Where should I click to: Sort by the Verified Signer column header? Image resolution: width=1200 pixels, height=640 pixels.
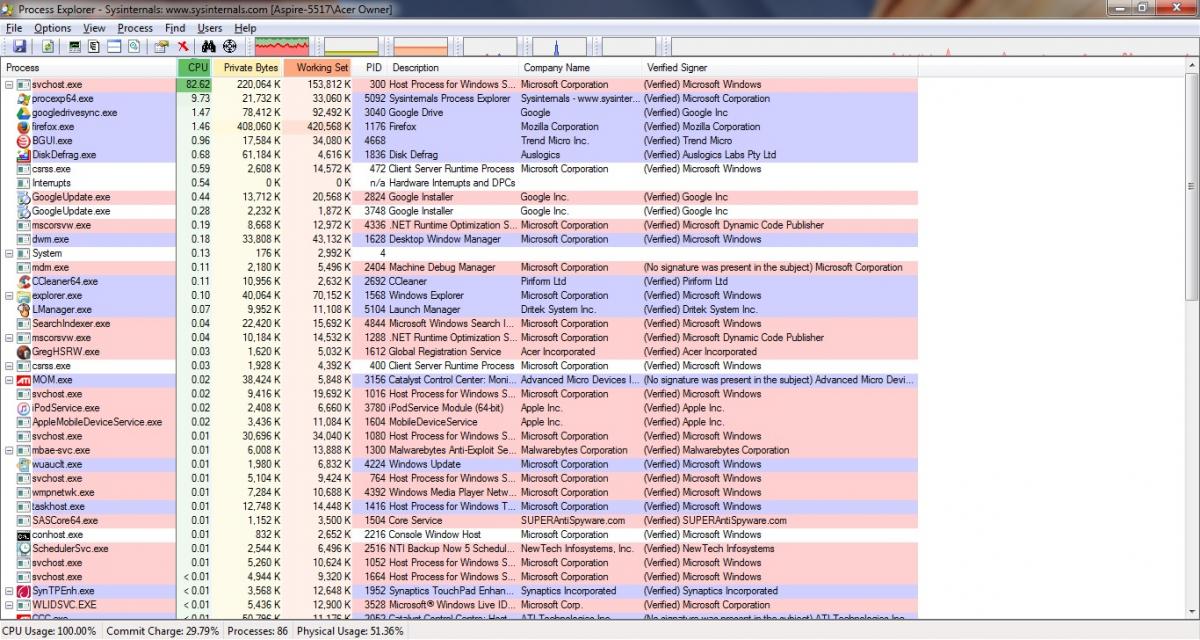click(x=780, y=68)
